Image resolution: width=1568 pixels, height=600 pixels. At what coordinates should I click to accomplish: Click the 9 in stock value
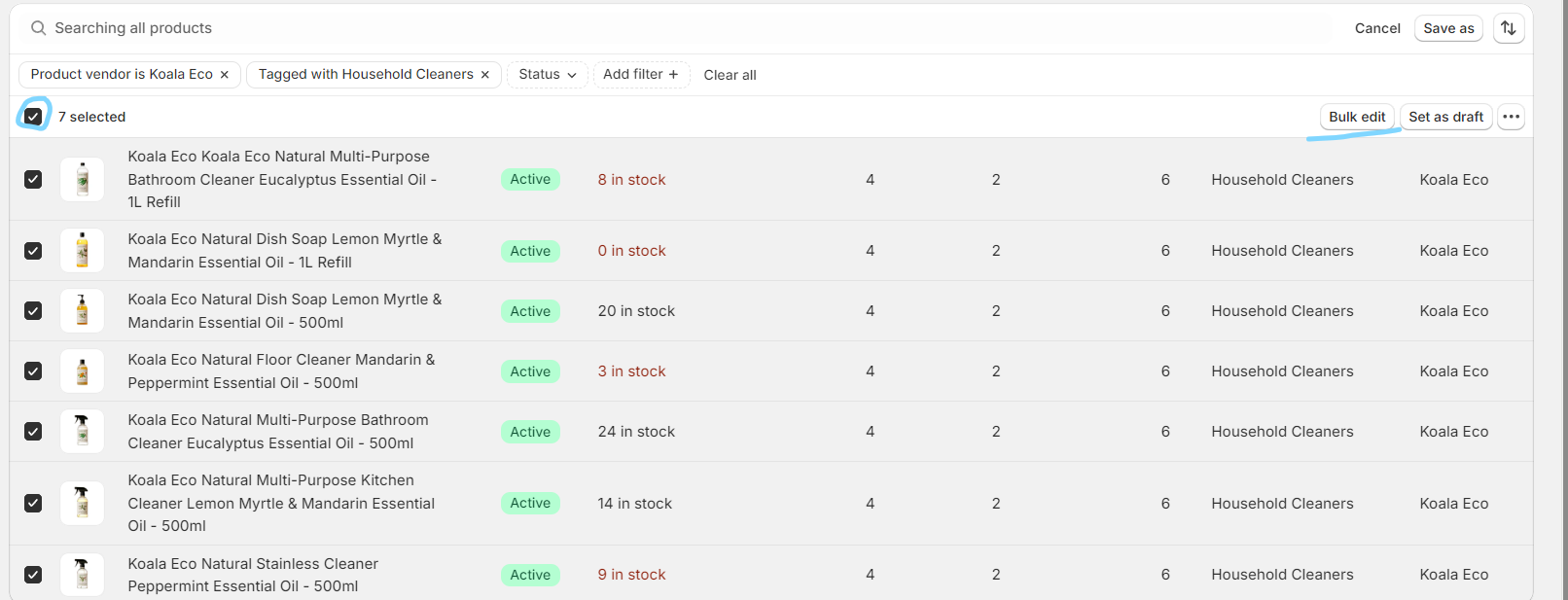tap(631, 575)
